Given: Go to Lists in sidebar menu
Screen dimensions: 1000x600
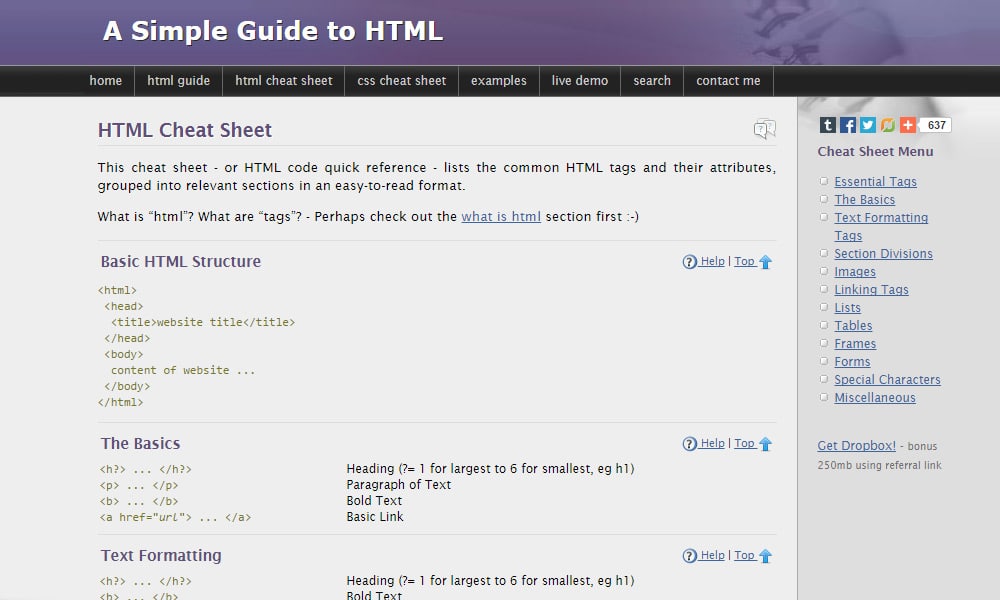Looking at the screenshot, I should click(x=848, y=307).
